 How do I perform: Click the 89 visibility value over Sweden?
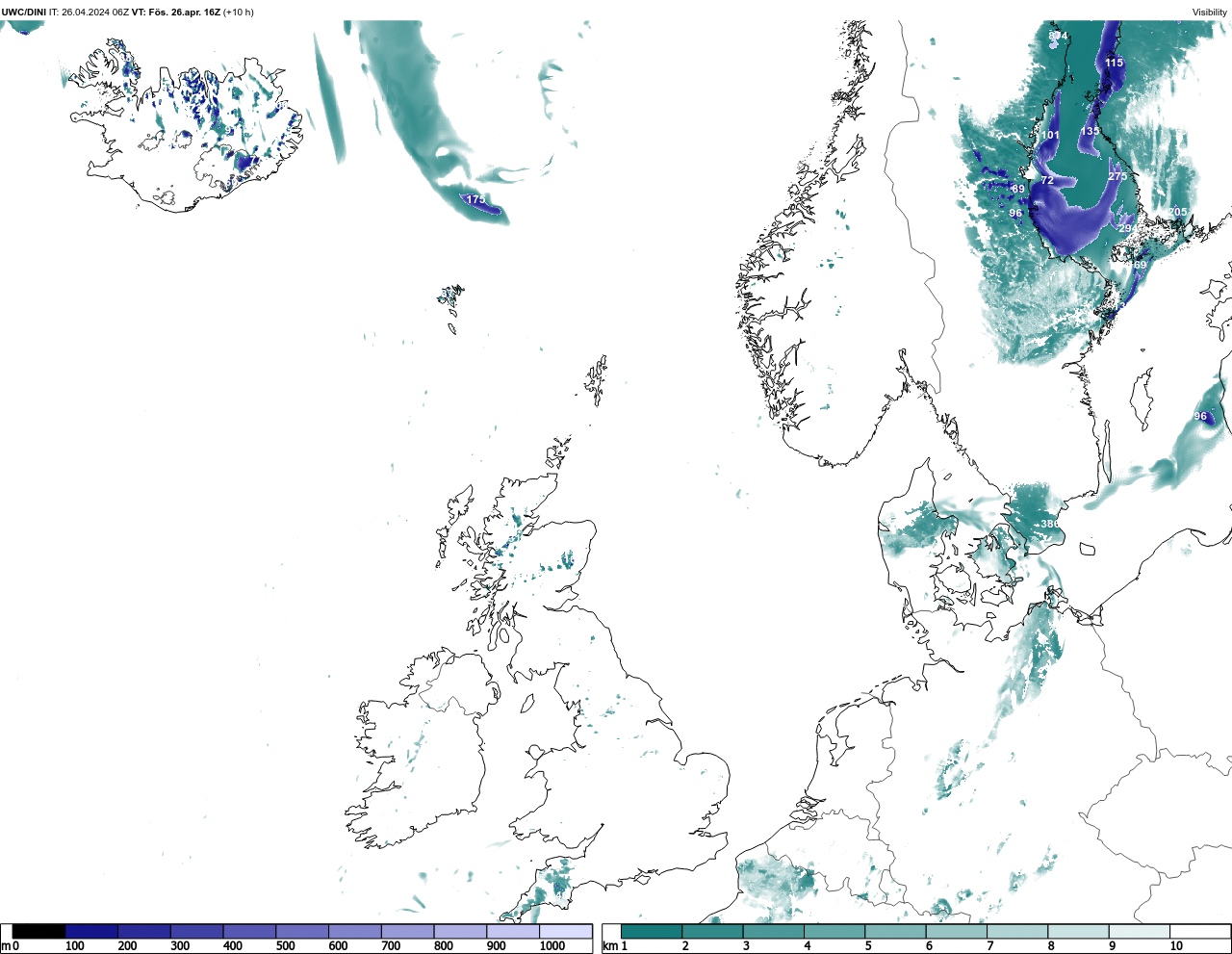(1018, 190)
